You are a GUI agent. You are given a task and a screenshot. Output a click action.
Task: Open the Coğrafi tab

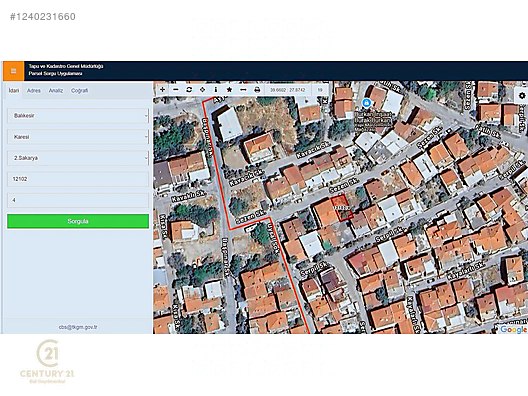(79, 91)
